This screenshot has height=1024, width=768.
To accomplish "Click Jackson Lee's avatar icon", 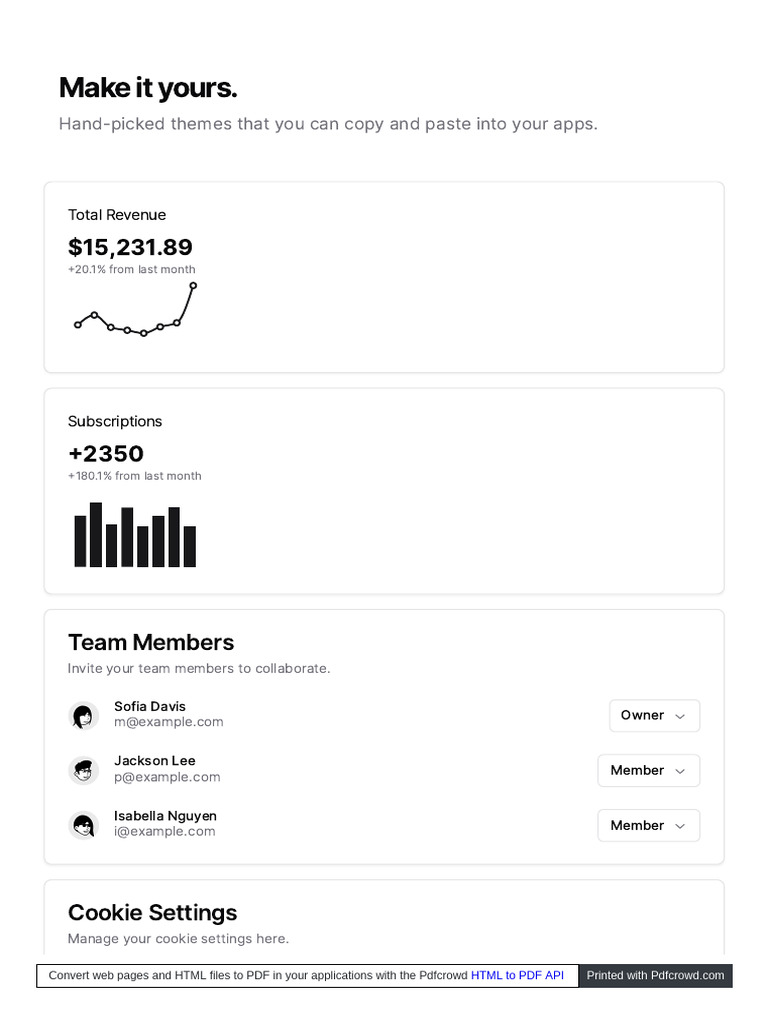I will tap(84, 771).
